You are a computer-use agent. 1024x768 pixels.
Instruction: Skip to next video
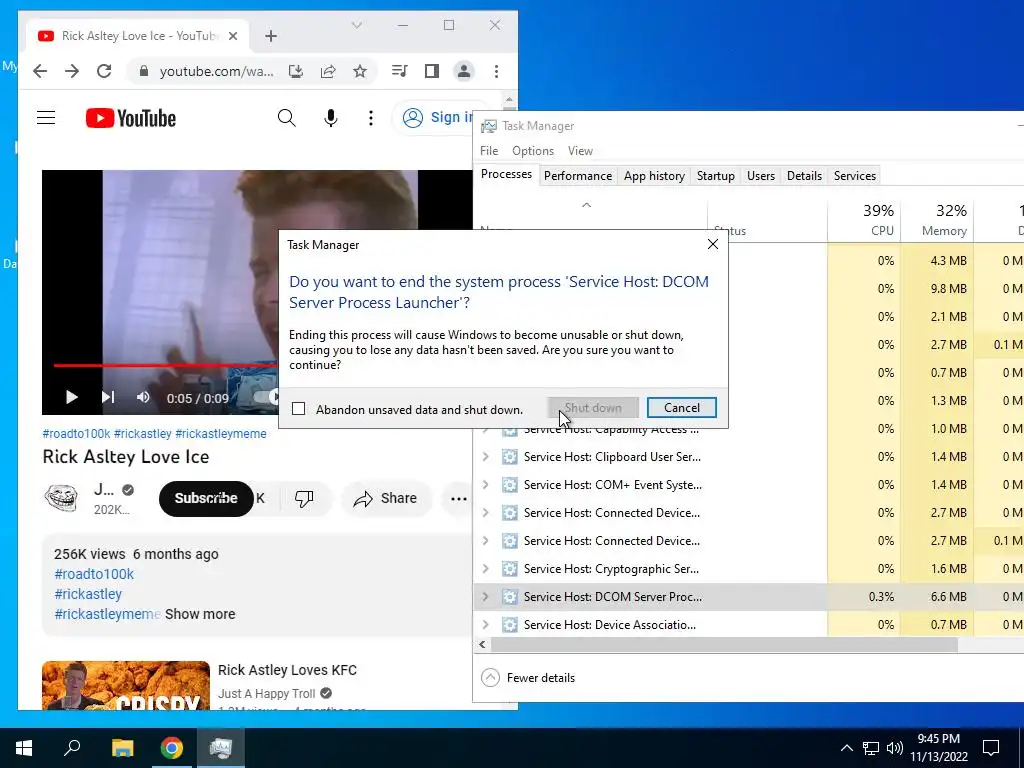tap(108, 397)
